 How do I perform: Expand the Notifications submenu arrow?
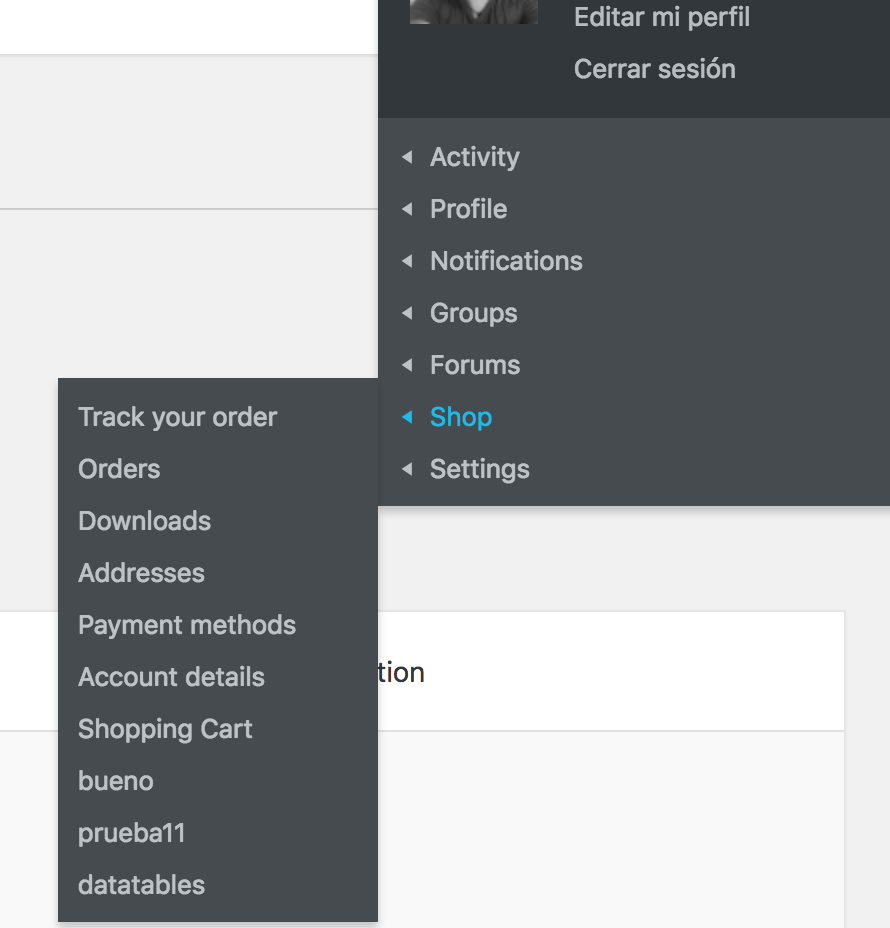point(407,261)
